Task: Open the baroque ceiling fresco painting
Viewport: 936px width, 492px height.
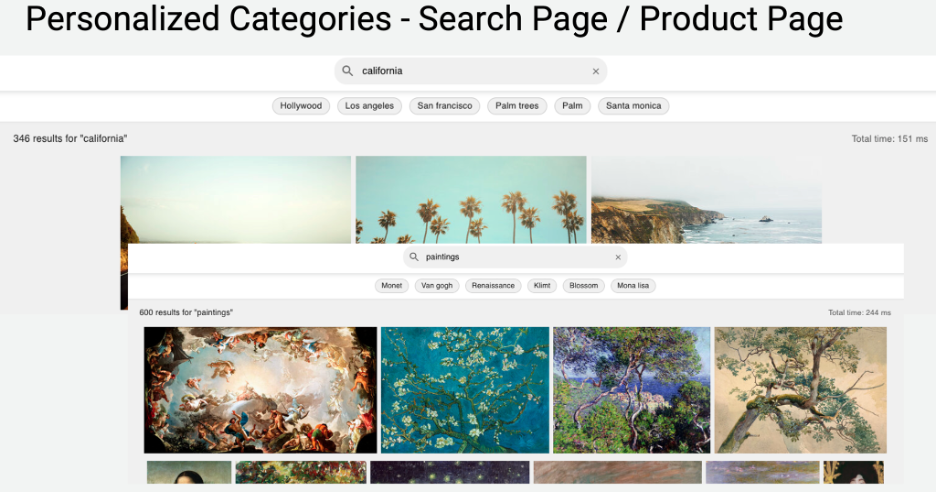Action: click(x=260, y=390)
